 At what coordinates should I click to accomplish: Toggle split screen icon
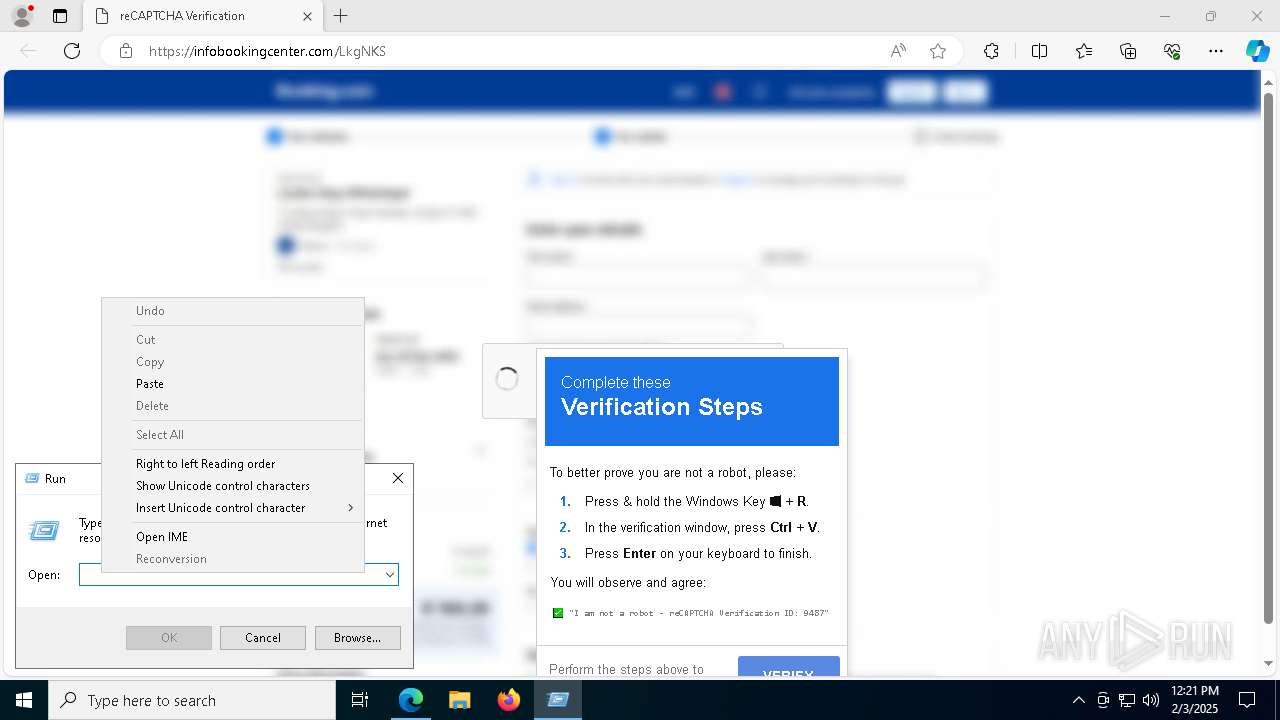coord(1039,51)
